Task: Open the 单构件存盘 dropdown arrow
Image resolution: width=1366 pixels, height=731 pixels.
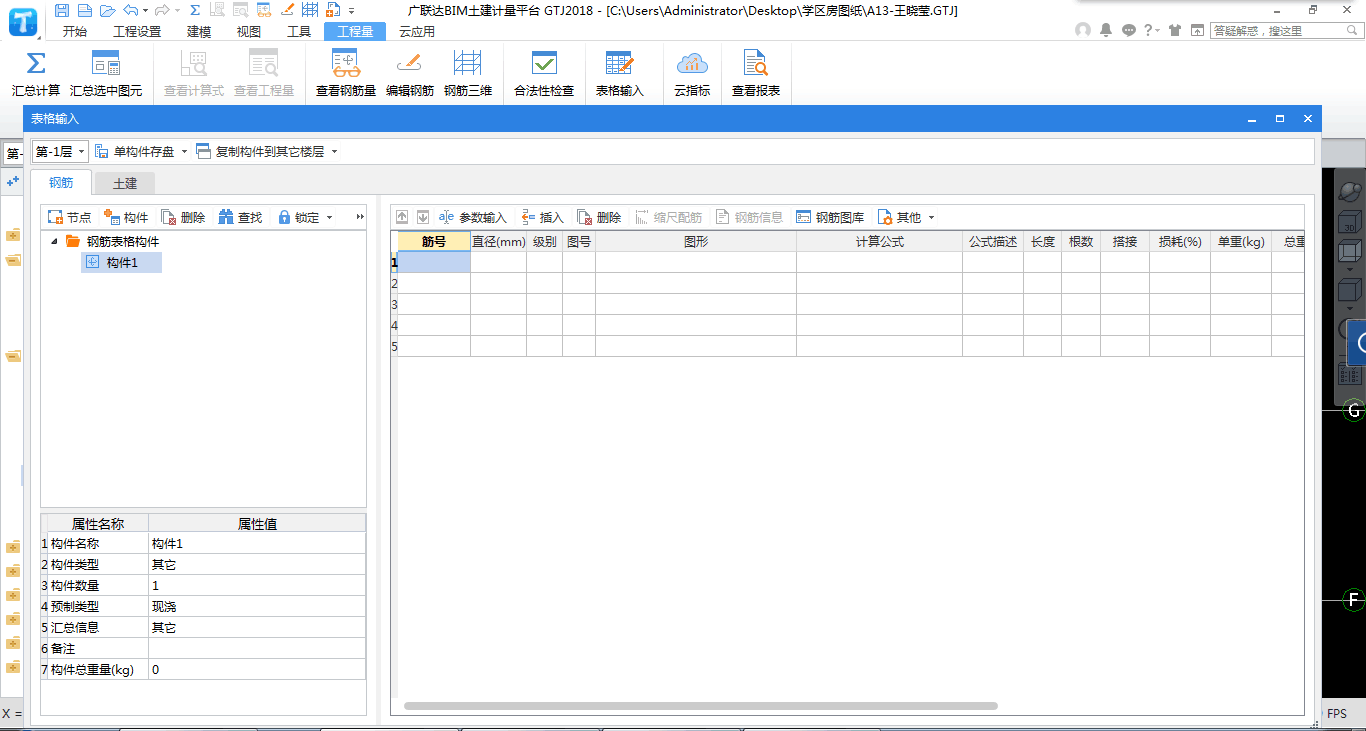Action: point(184,152)
